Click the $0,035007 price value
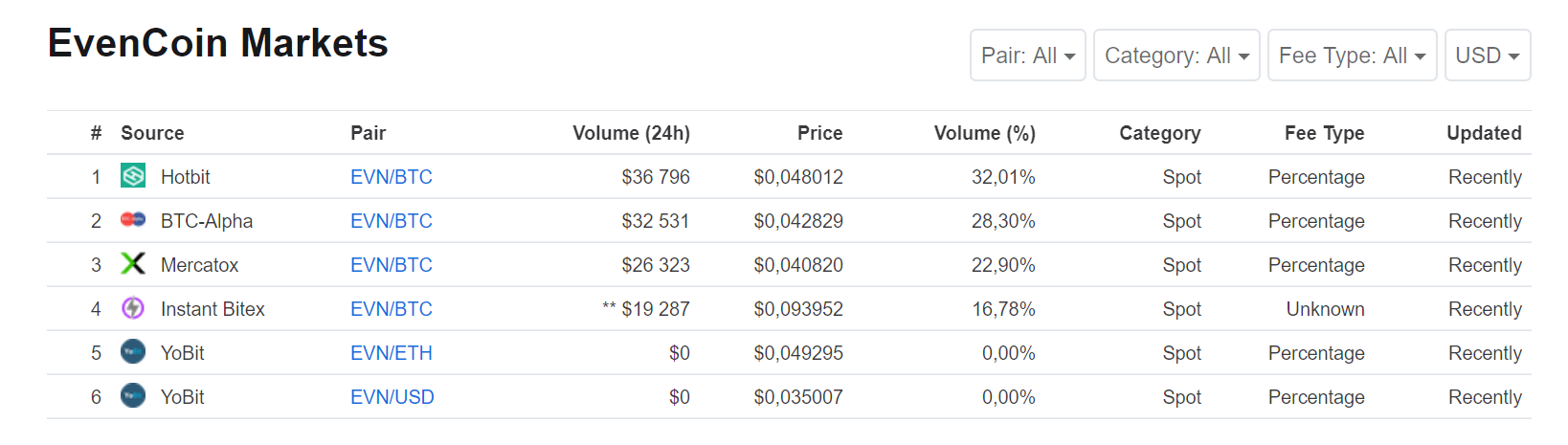The image size is (1568, 445). (798, 397)
